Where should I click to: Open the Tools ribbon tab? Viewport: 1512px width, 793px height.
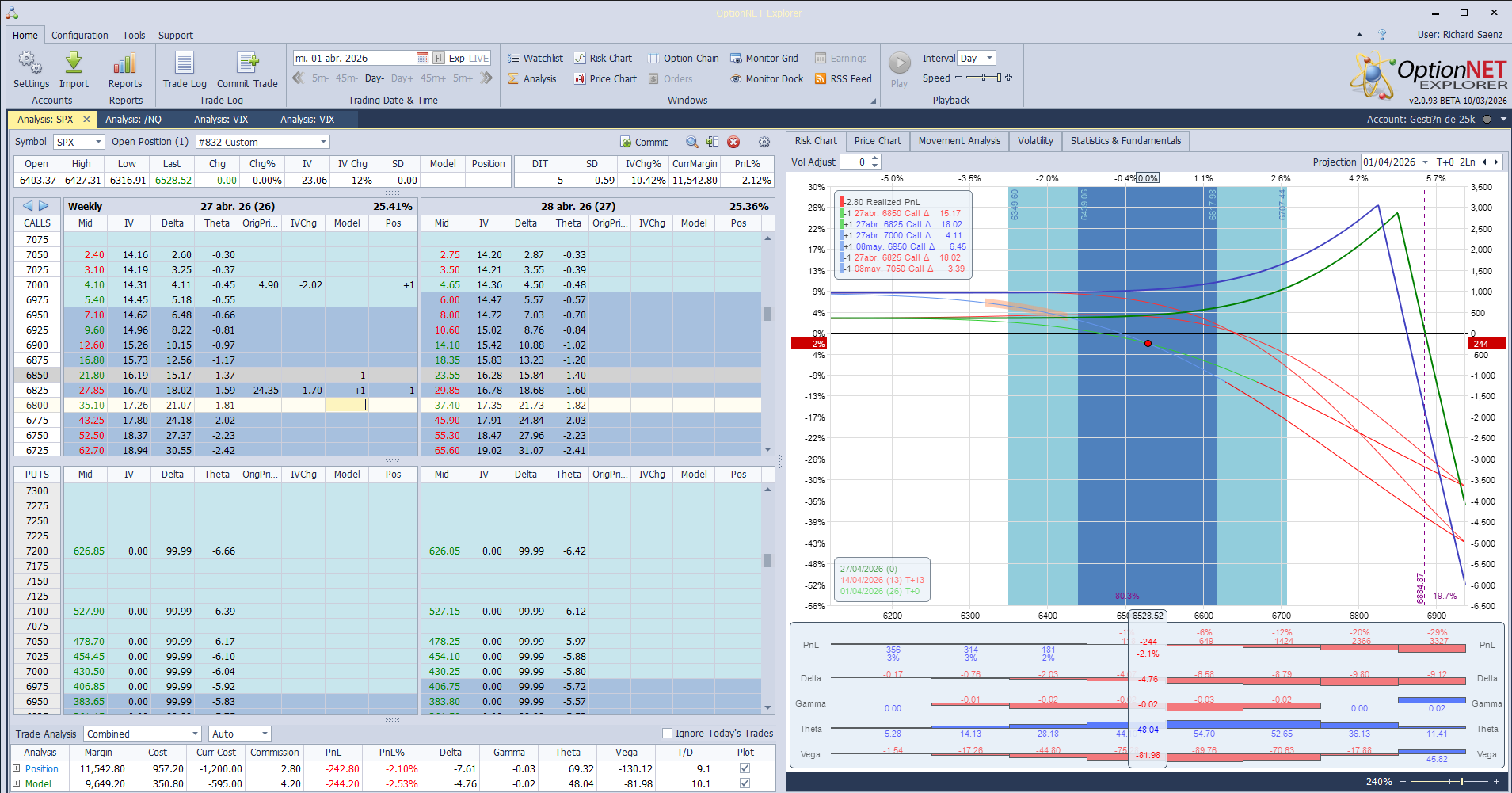pos(134,35)
